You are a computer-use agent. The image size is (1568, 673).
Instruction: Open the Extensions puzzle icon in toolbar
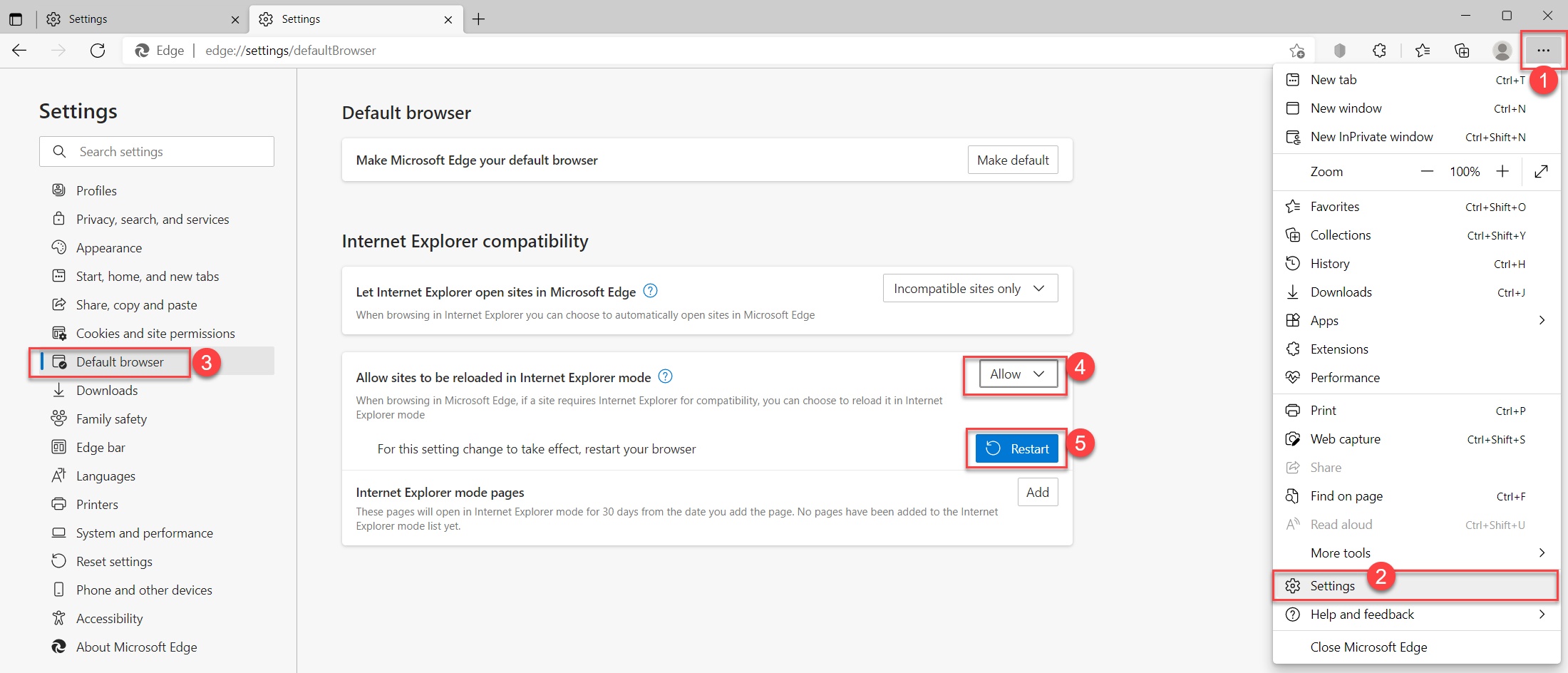(1379, 51)
